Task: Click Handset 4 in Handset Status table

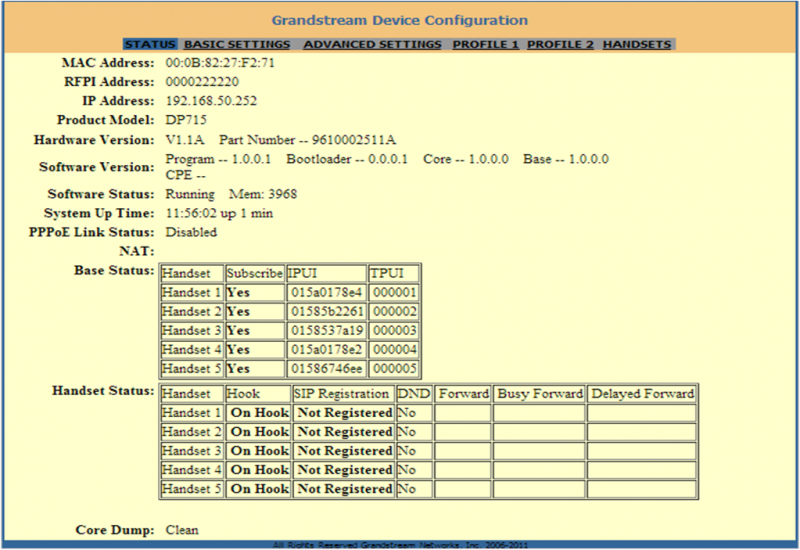Action: tap(192, 470)
